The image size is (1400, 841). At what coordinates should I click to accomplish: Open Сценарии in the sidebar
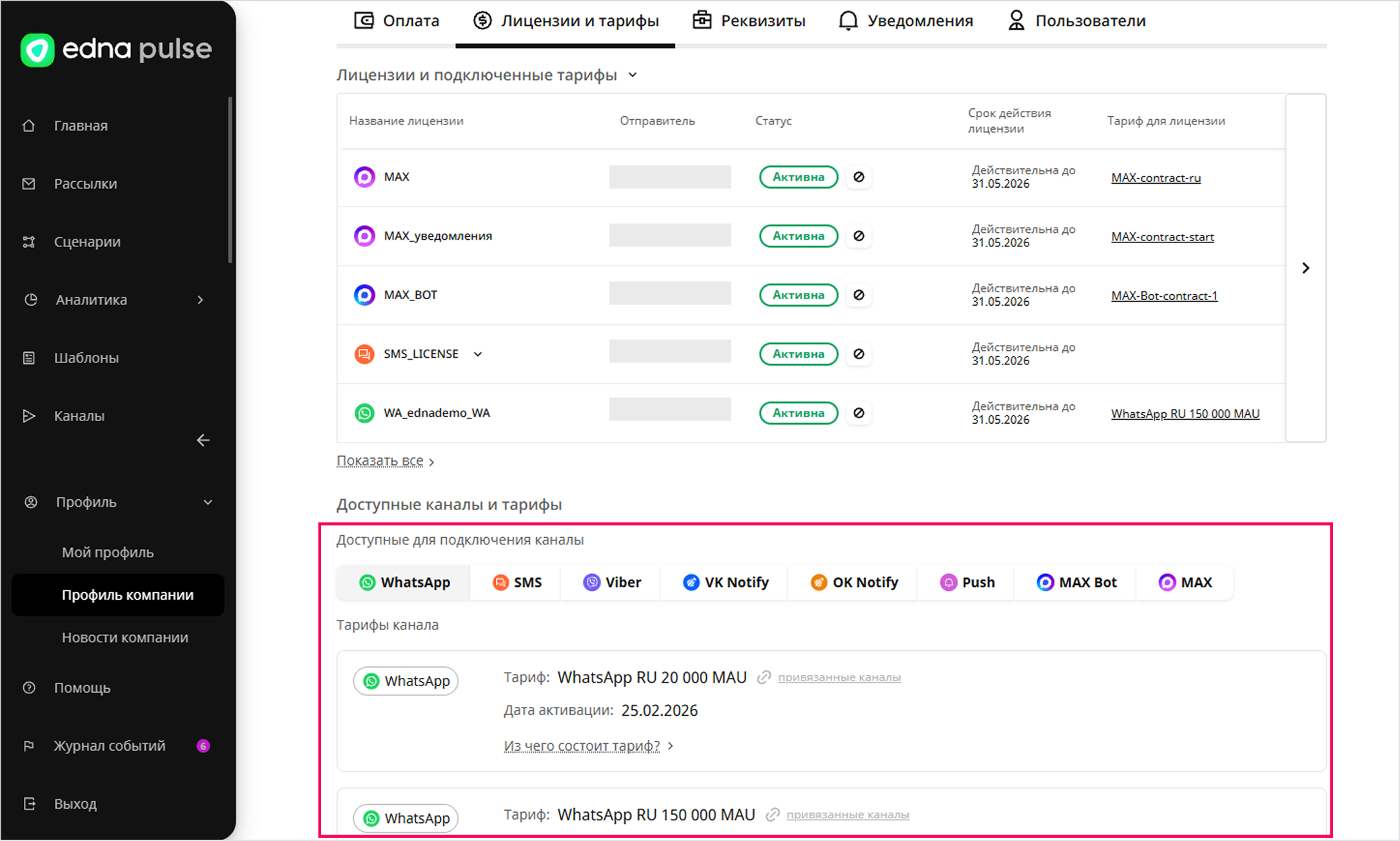[x=87, y=242]
